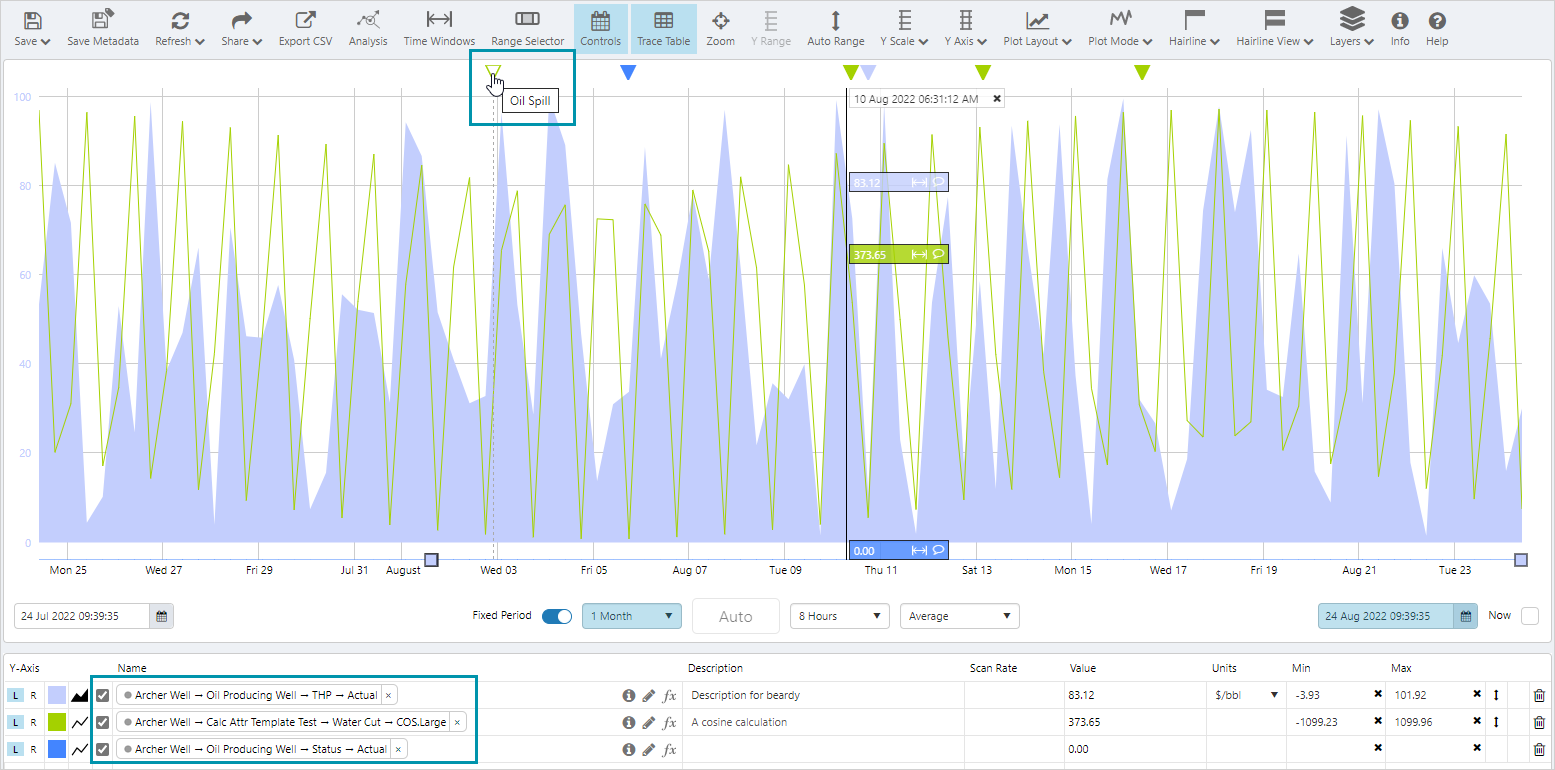Open the Average aggregation dropdown

[959, 616]
